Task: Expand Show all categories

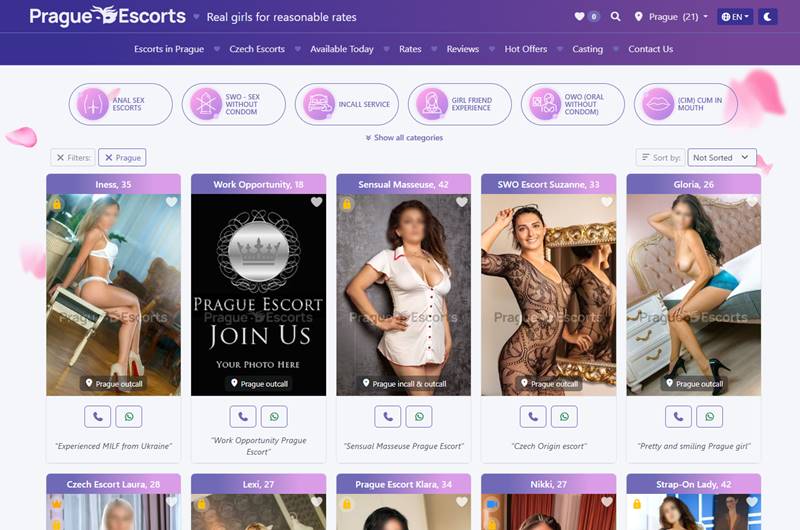Action: pyautogui.click(x=404, y=138)
